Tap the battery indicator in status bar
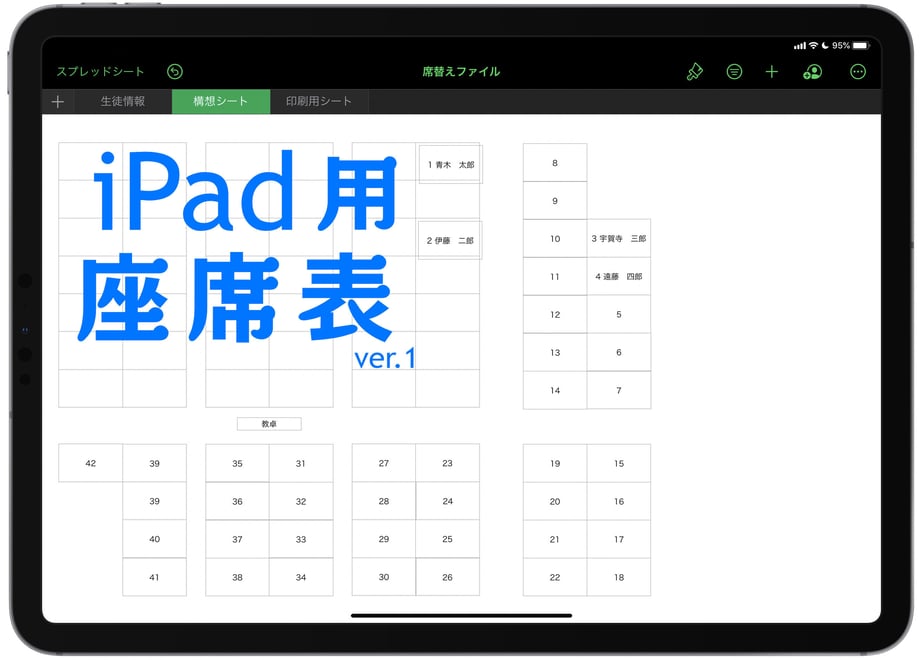924x660 pixels. coord(861,45)
